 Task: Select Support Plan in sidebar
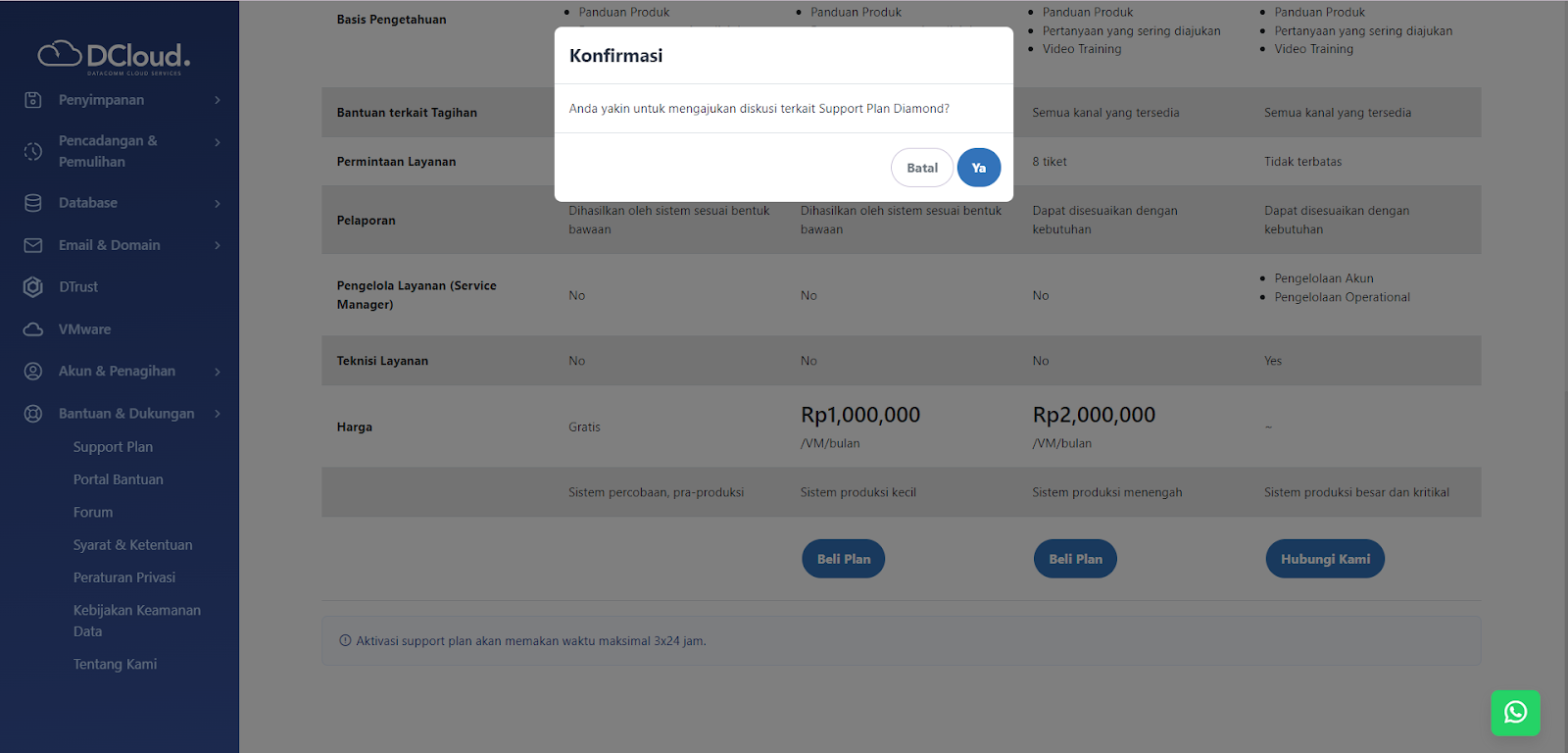[112, 446]
